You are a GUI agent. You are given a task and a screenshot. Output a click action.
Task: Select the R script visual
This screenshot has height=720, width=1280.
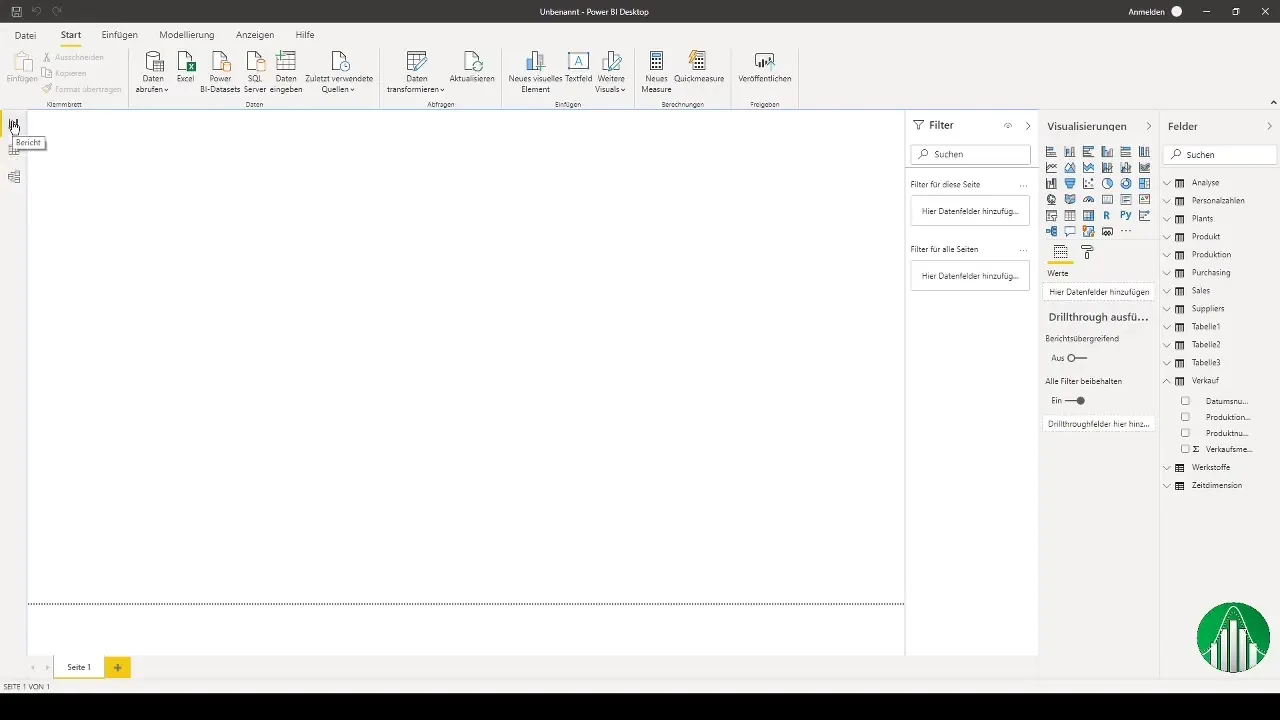point(1107,215)
